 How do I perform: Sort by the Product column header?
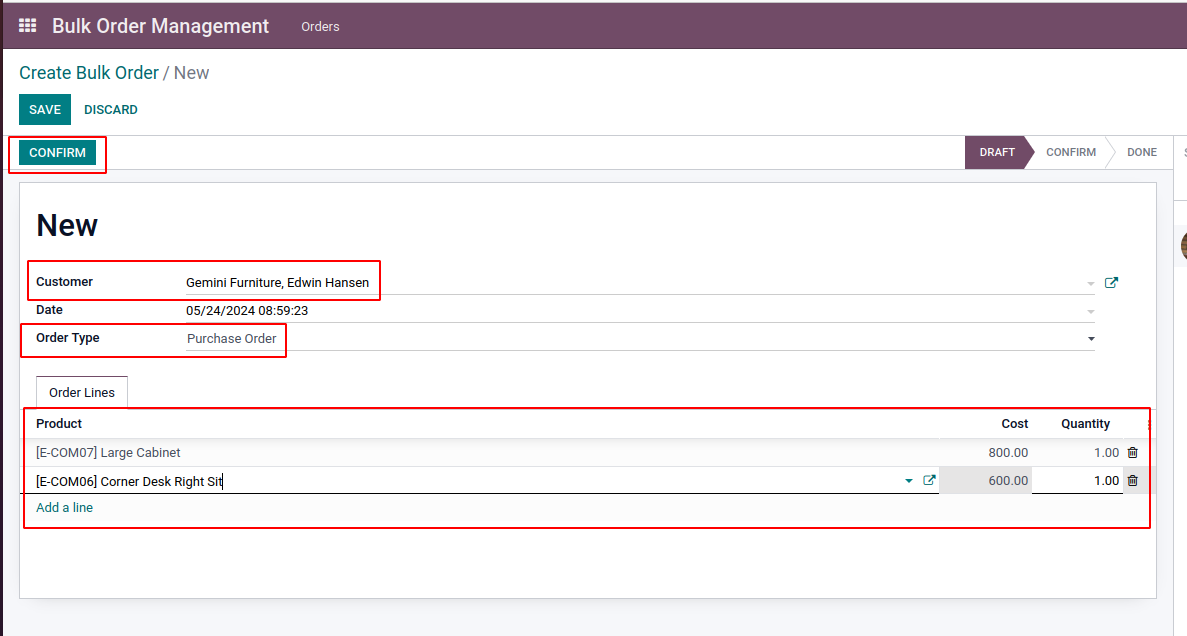(x=59, y=423)
